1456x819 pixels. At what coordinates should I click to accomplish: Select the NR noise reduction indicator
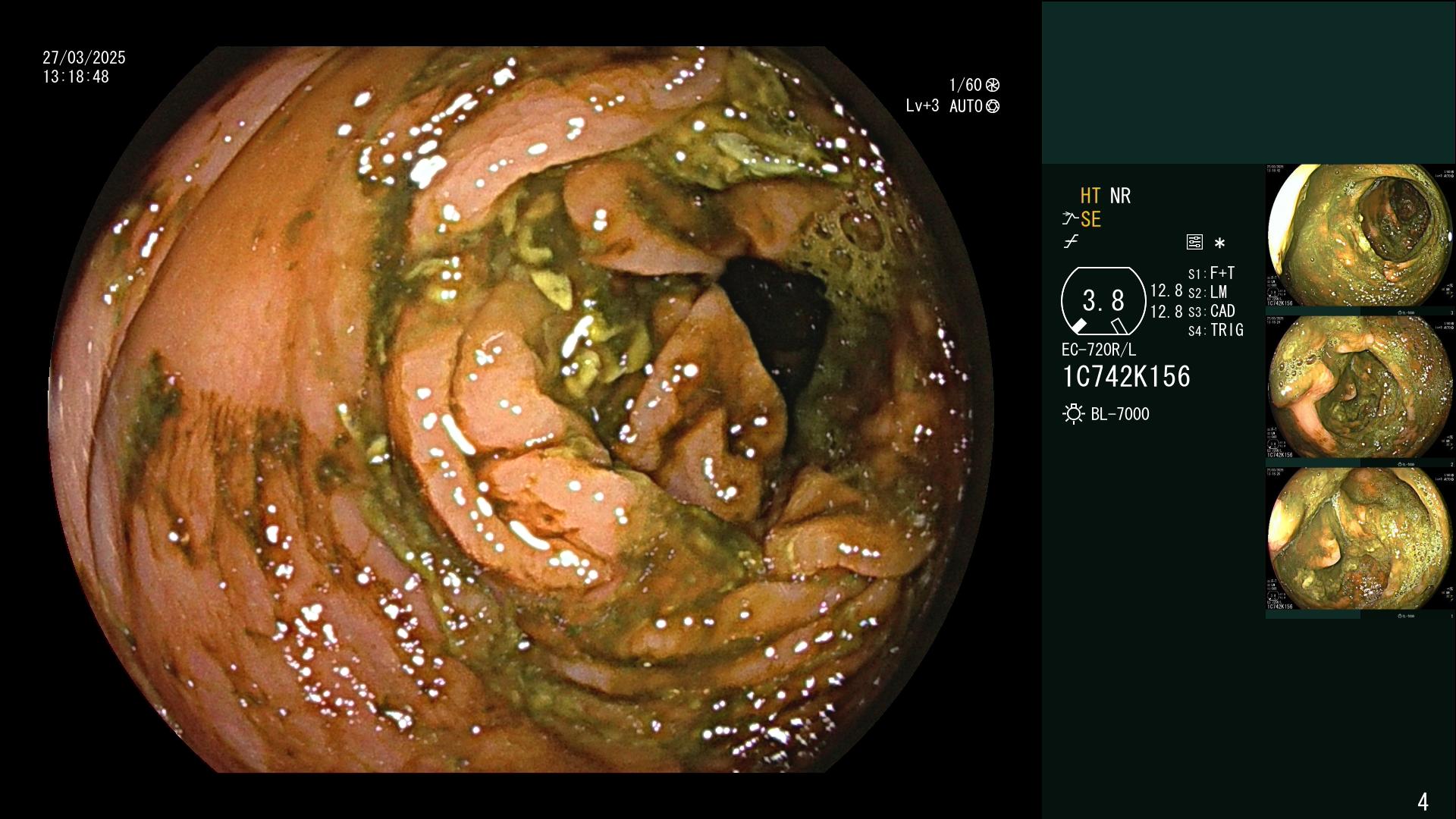pos(1120,196)
